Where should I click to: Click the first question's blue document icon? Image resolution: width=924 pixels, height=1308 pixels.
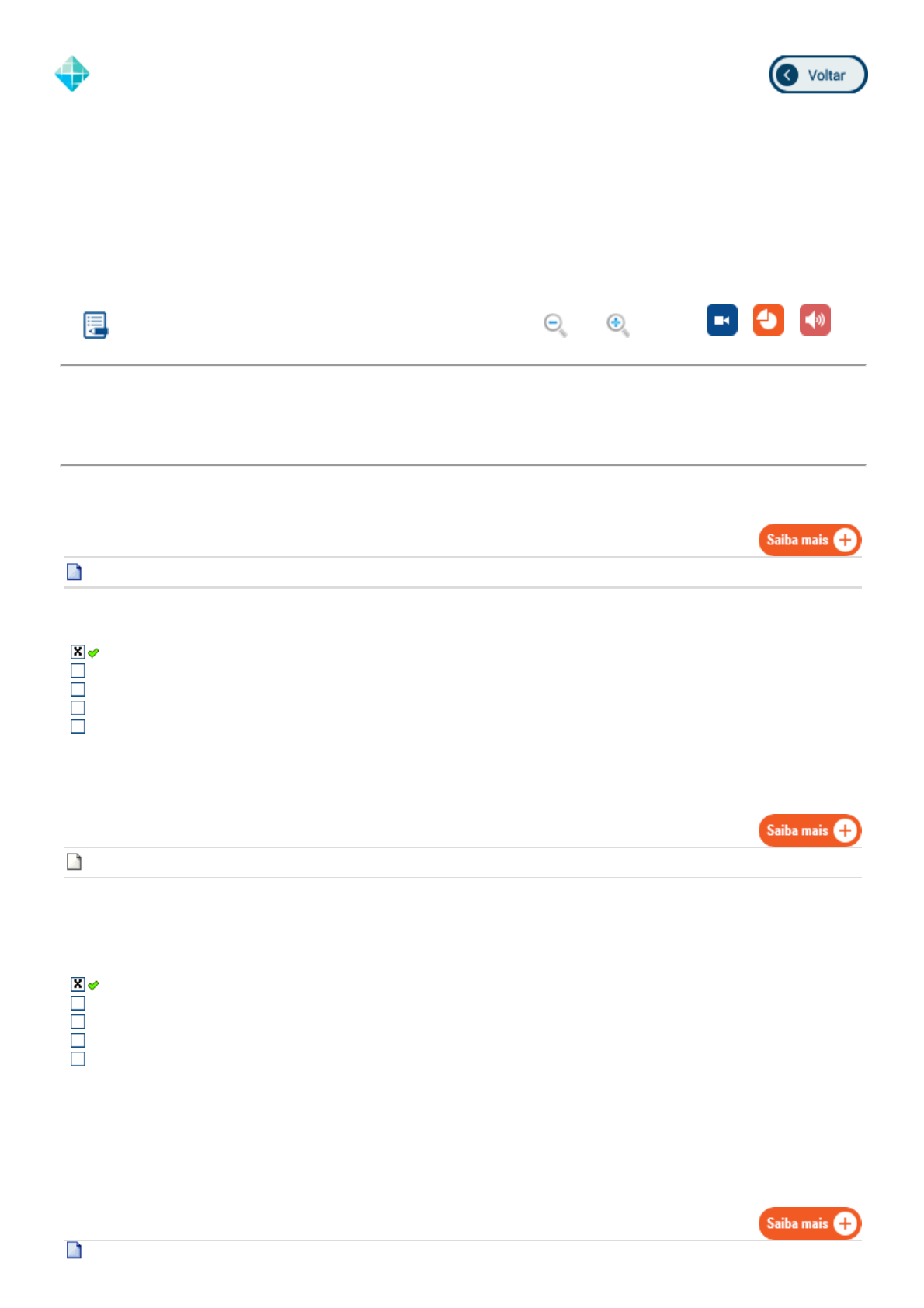point(74,572)
